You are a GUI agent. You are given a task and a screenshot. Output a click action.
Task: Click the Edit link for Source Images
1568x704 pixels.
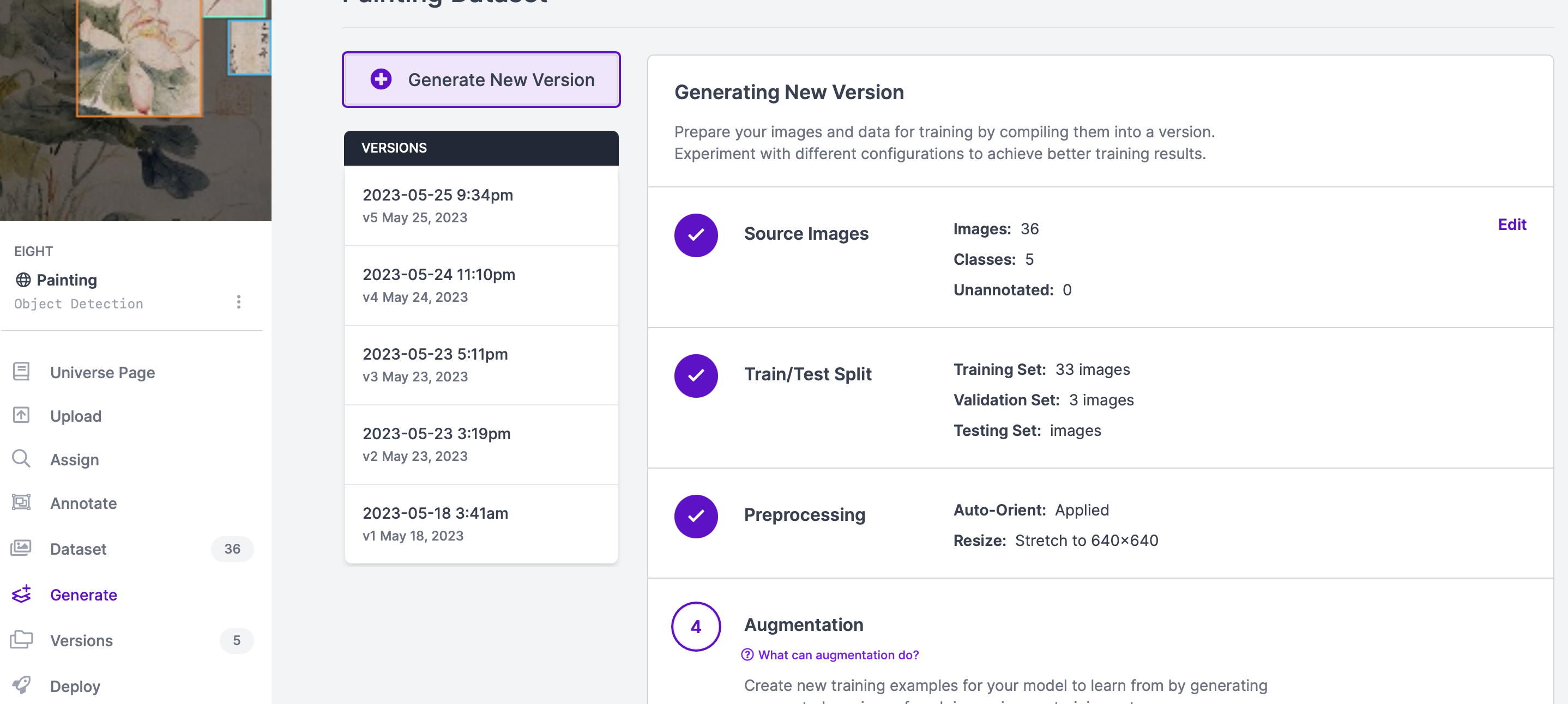(1511, 224)
